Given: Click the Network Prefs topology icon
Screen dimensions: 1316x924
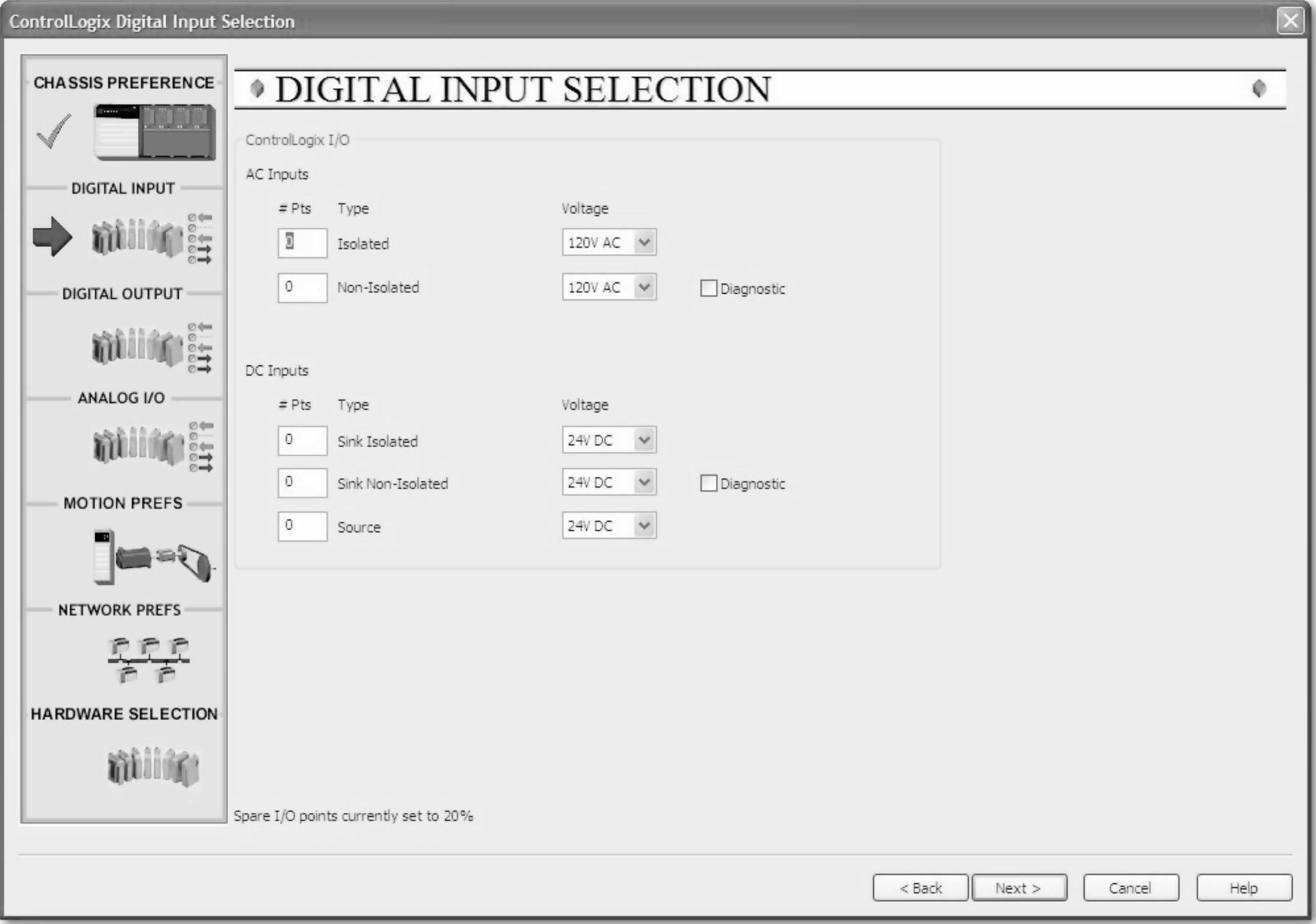Looking at the screenshot, I should pyautogui.click(x=148, y=660).
